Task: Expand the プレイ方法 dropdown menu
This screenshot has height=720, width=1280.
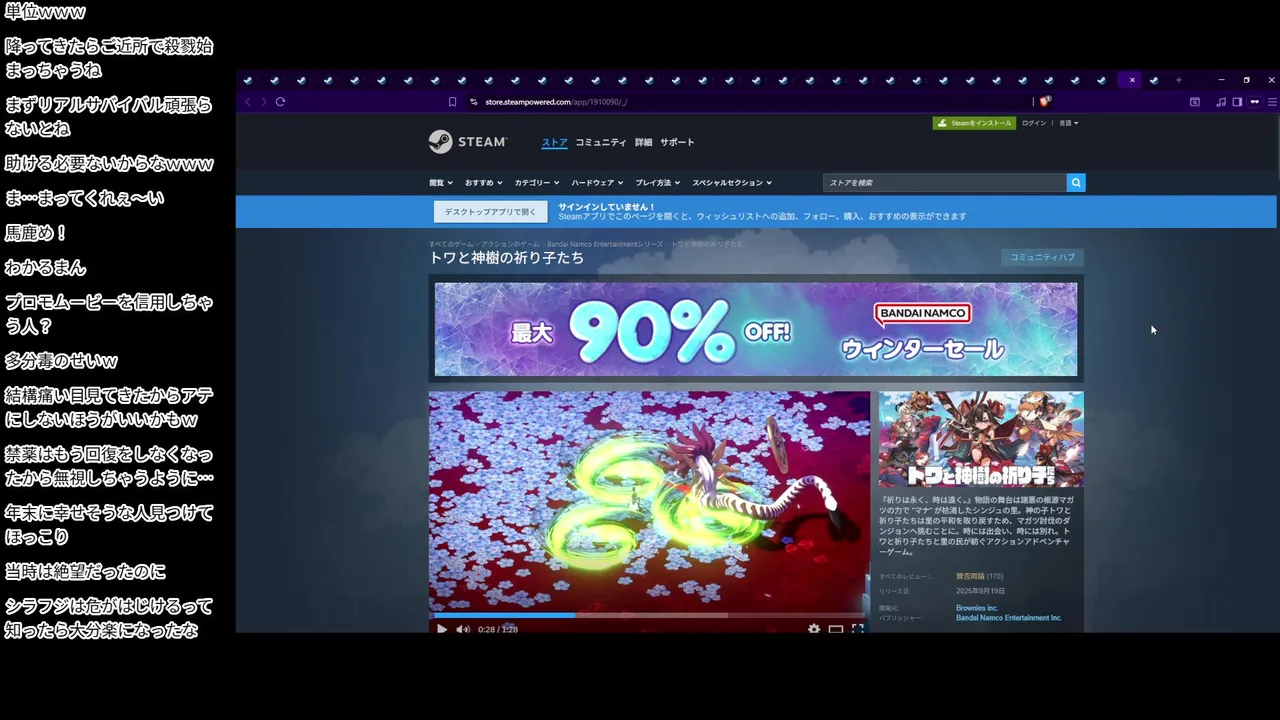Action: click(x=657, y=183)
